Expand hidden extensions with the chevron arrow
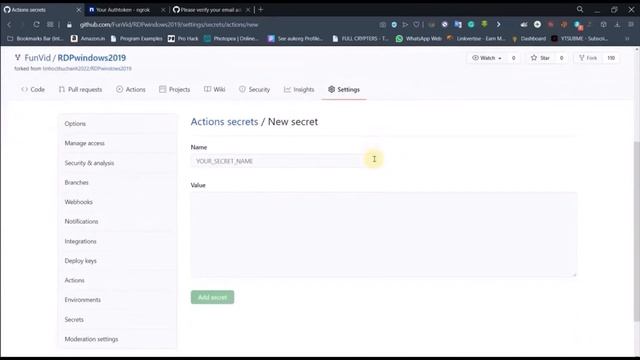Screen dimensions: 640x360 pos(498,24)
